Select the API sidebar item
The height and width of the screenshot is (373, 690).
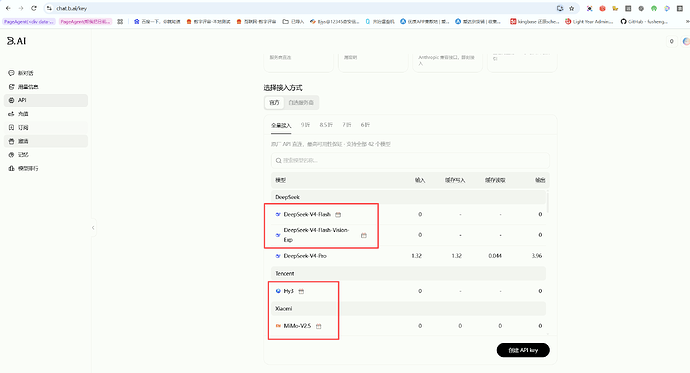[46, 100]
